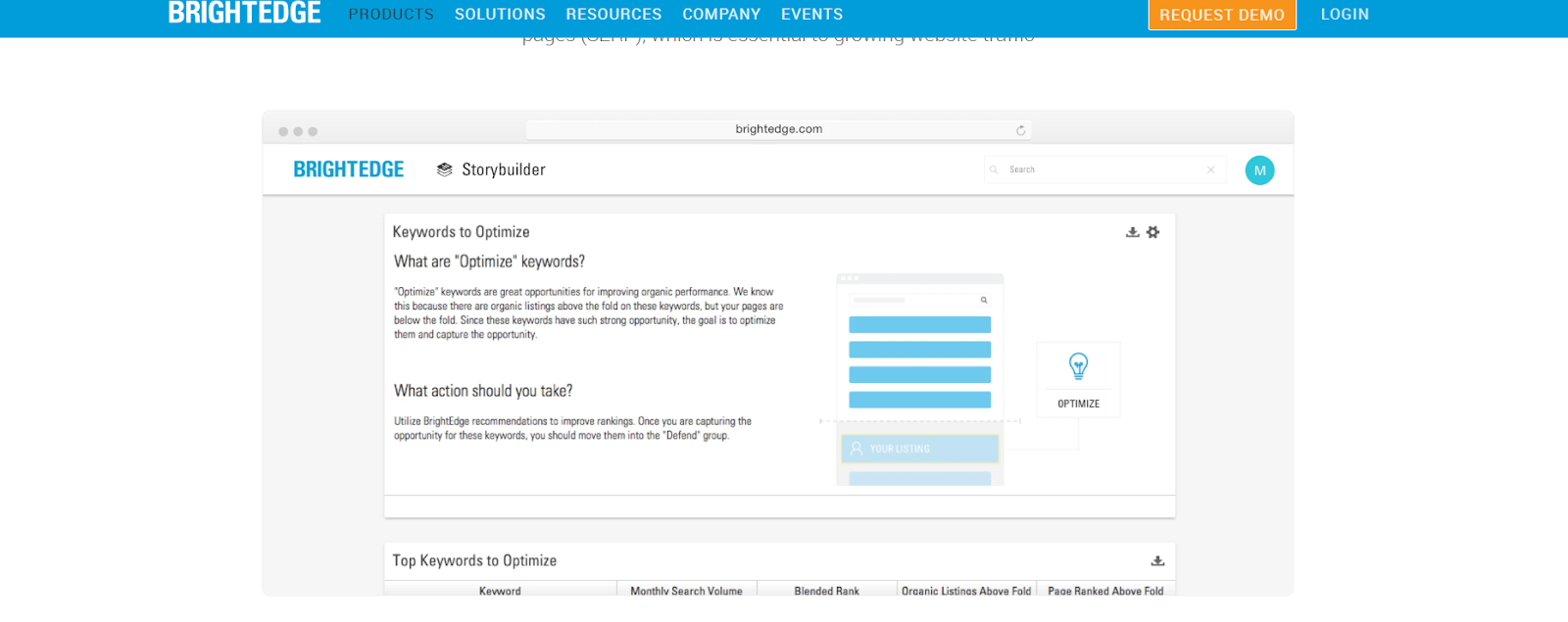
Task: Click the BrightEdge logo inside the app mockup
Action: pyautogui.click(x=349, y=169)
